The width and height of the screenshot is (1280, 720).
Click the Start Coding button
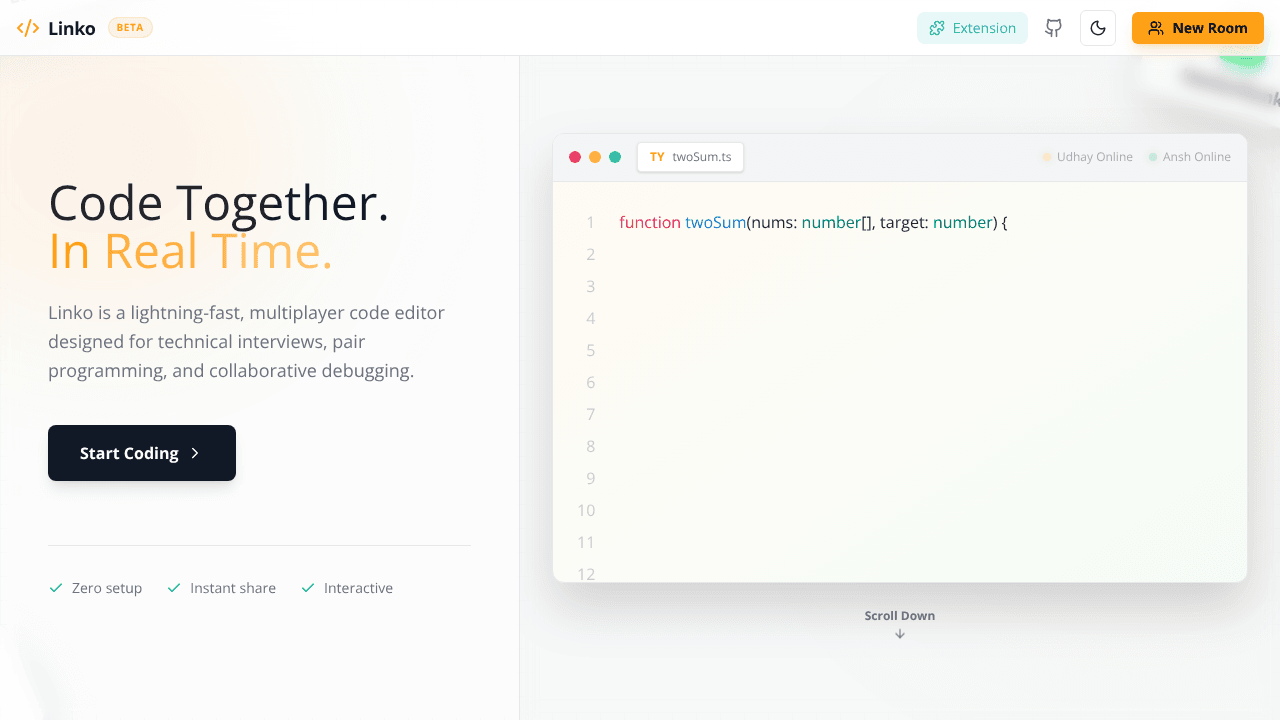142,453
